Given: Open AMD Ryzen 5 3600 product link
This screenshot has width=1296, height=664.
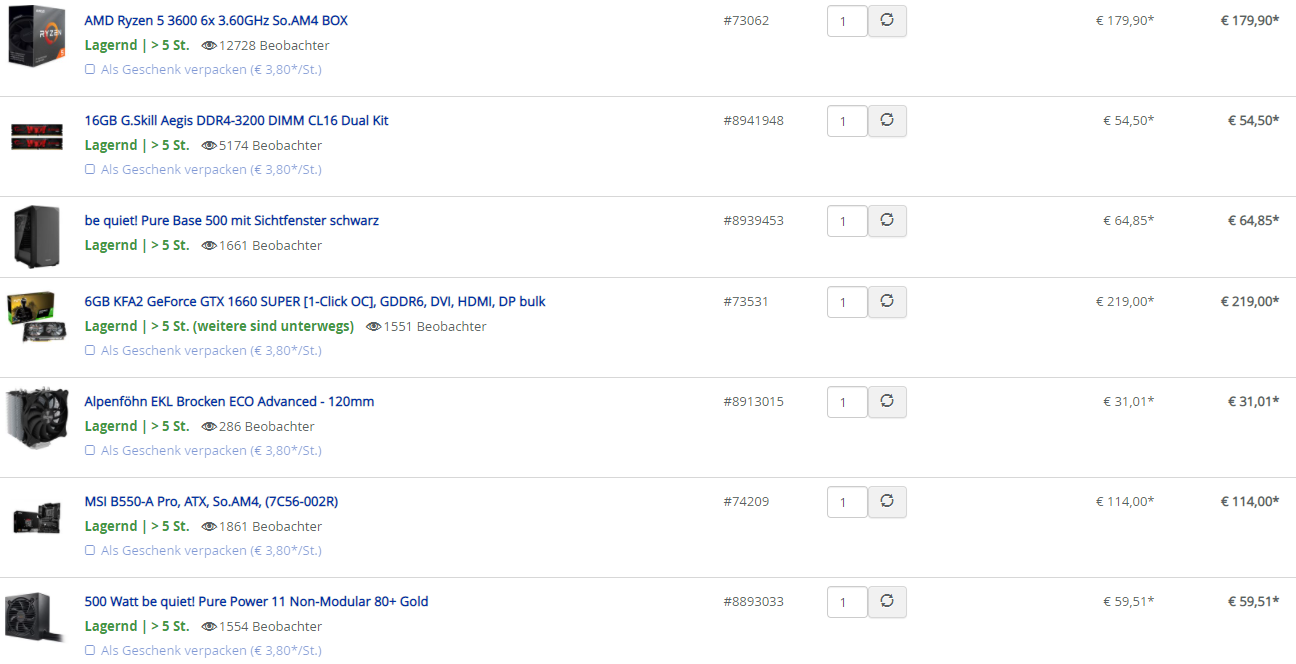Looking at the screenshot, I should pos(216,20).
